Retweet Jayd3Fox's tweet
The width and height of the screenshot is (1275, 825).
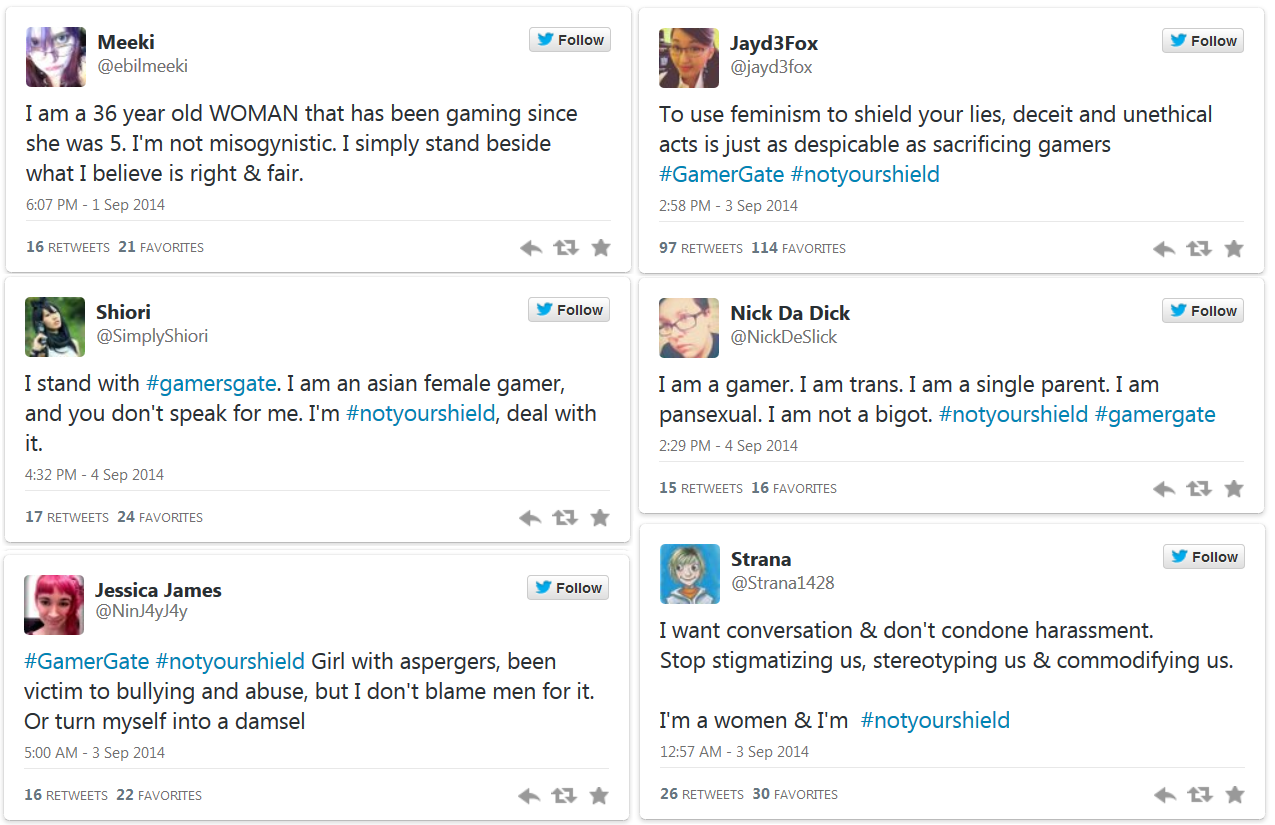[1198, 249]
